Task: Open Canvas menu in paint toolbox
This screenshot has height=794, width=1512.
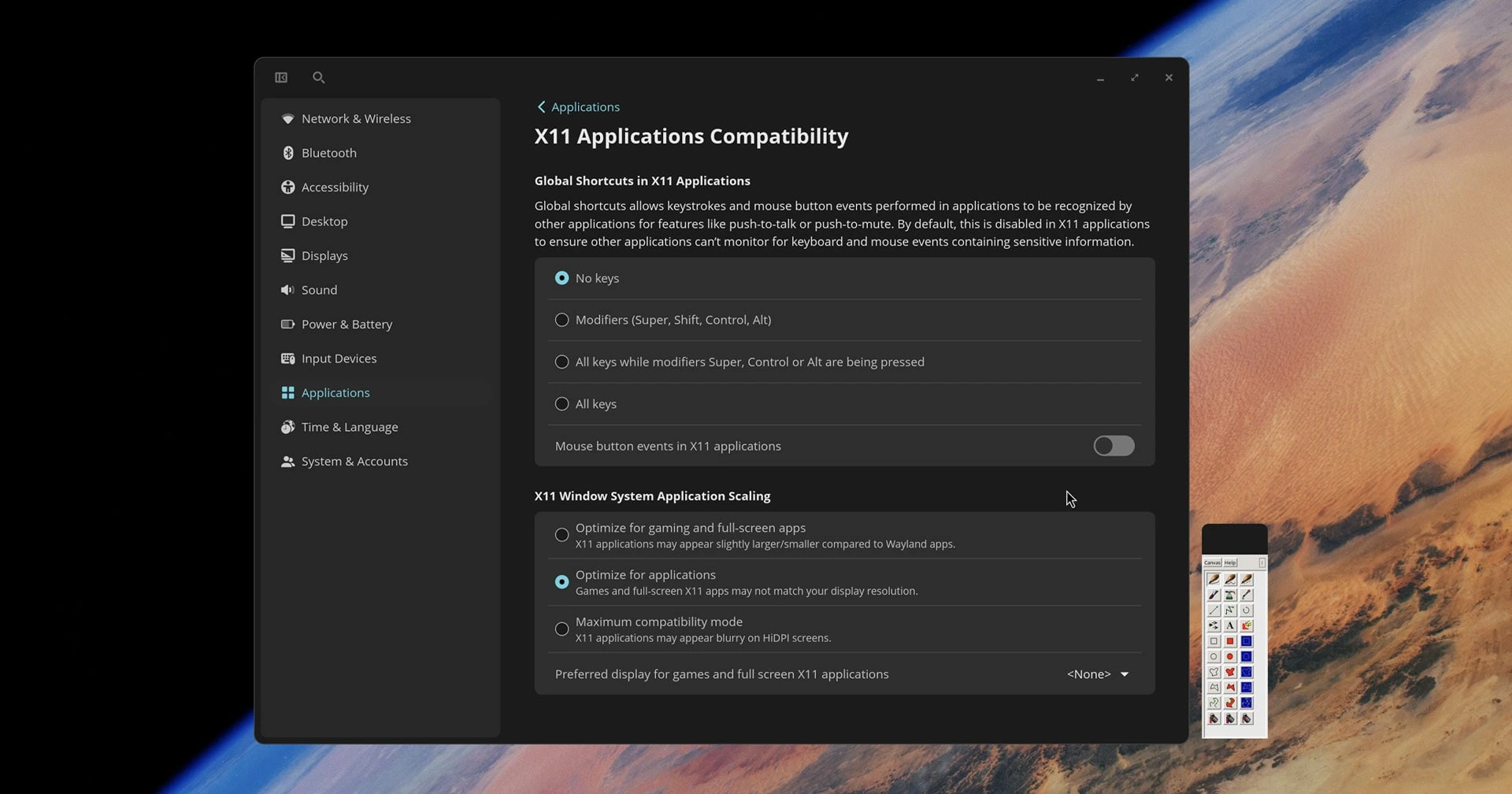Action: click(1213, 562)
